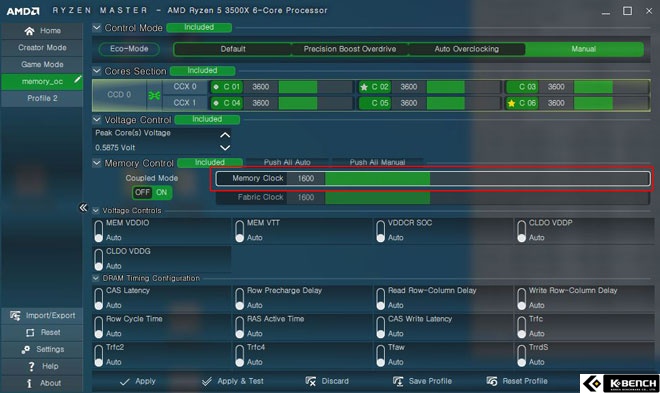This screenshot has width=660, height=393.
Task: Decrease Peak Core(s) Voltage with down arrow
Action: pos(225,148)
